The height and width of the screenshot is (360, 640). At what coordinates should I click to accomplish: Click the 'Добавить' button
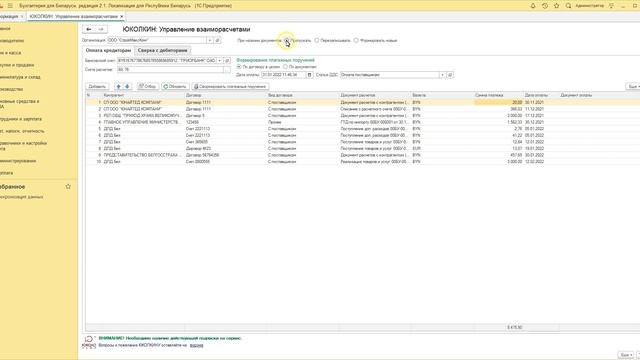(97, 87)
